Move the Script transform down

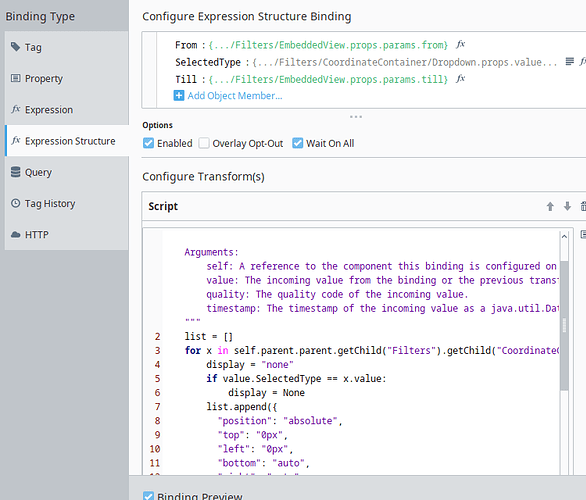567,206
